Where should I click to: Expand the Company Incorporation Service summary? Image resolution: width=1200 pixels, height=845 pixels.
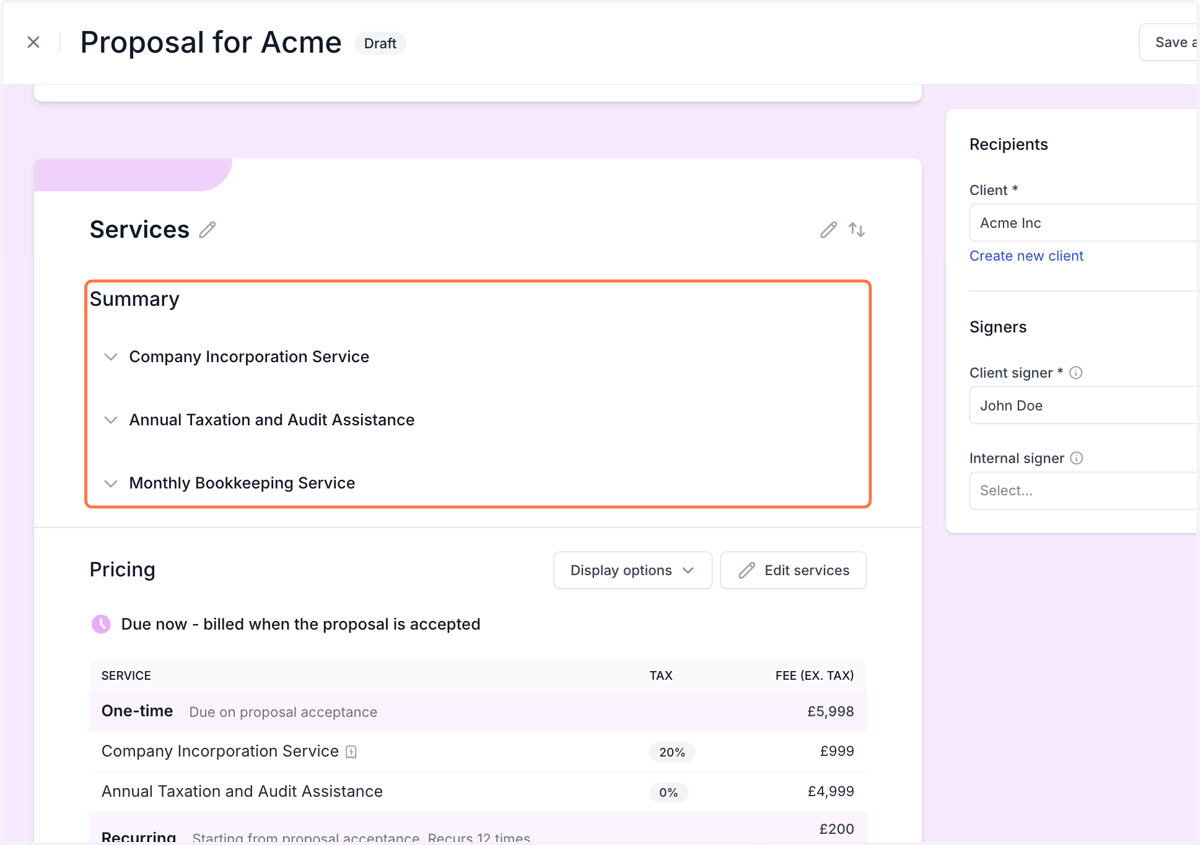tap(111, 357)
